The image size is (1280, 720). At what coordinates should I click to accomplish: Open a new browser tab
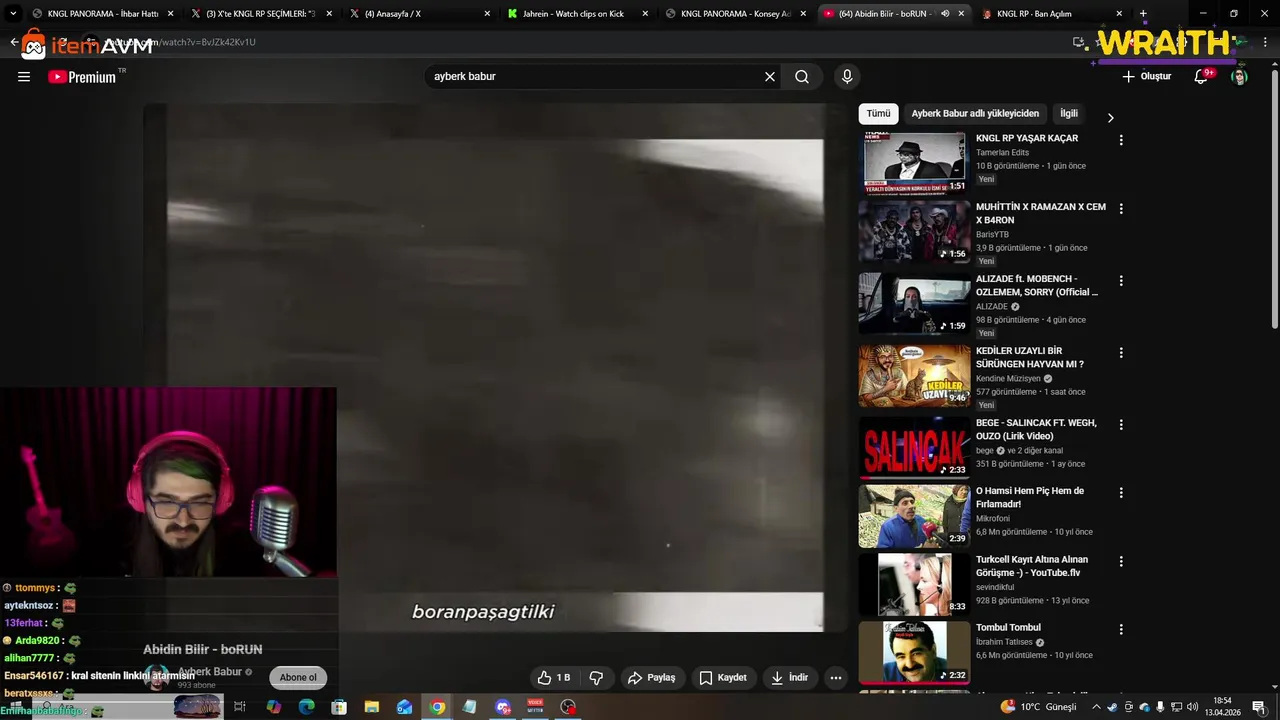pyautogui.click(x=1143, y=14)
